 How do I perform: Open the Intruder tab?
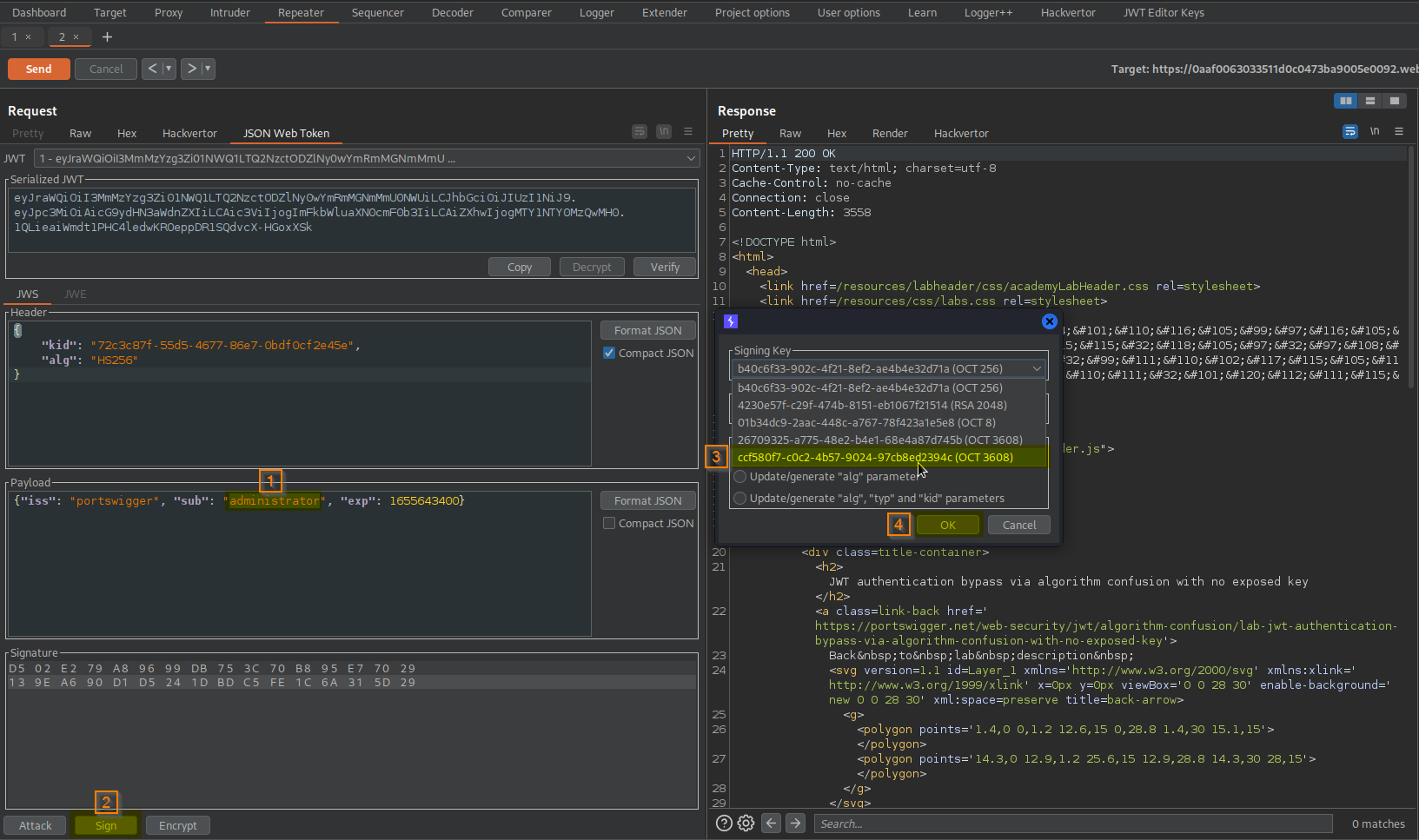coord(230,12)
